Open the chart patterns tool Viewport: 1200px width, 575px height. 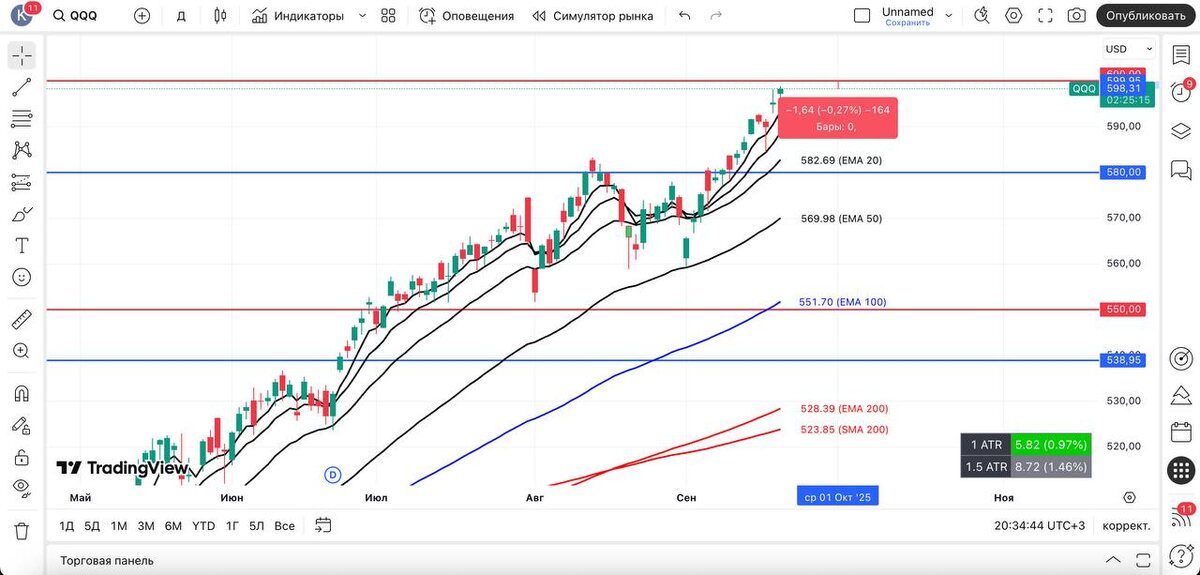point(21,150)
